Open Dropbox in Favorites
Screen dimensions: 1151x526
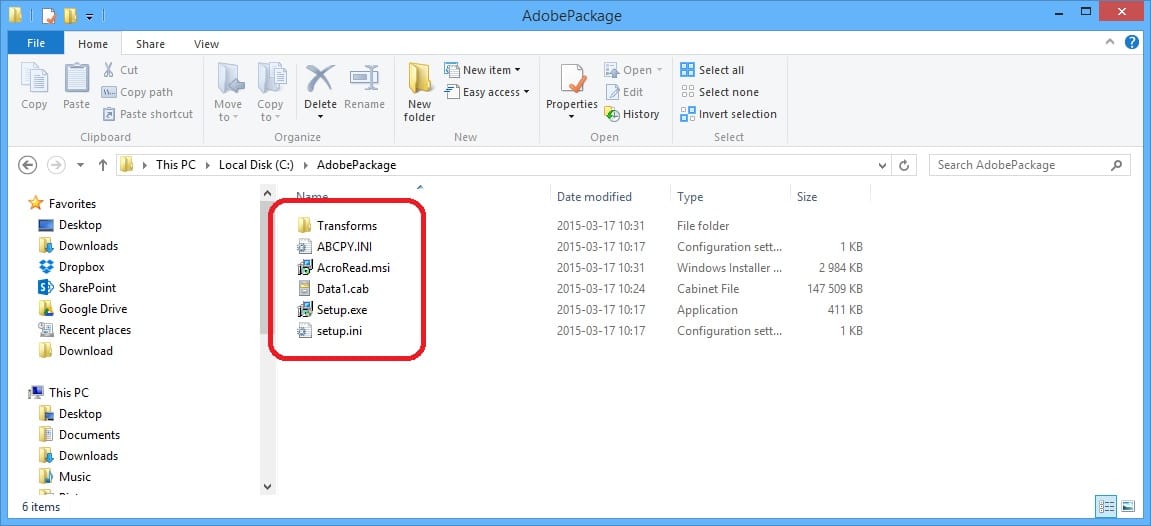[x=72, y=267]
